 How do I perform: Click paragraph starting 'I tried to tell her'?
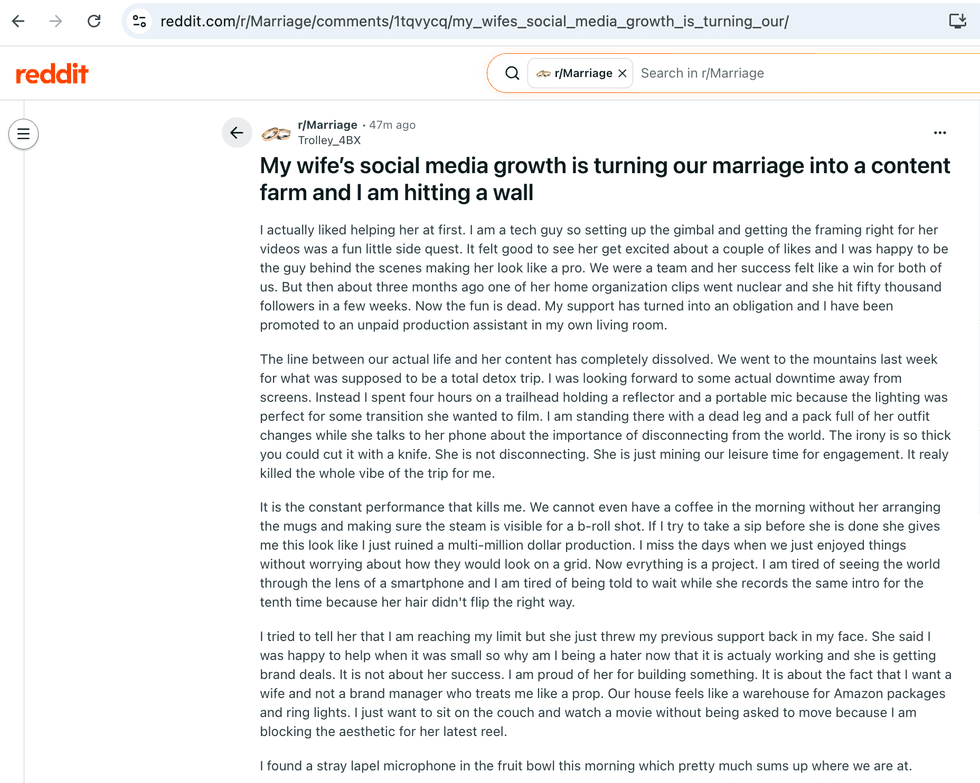[606, 684]
